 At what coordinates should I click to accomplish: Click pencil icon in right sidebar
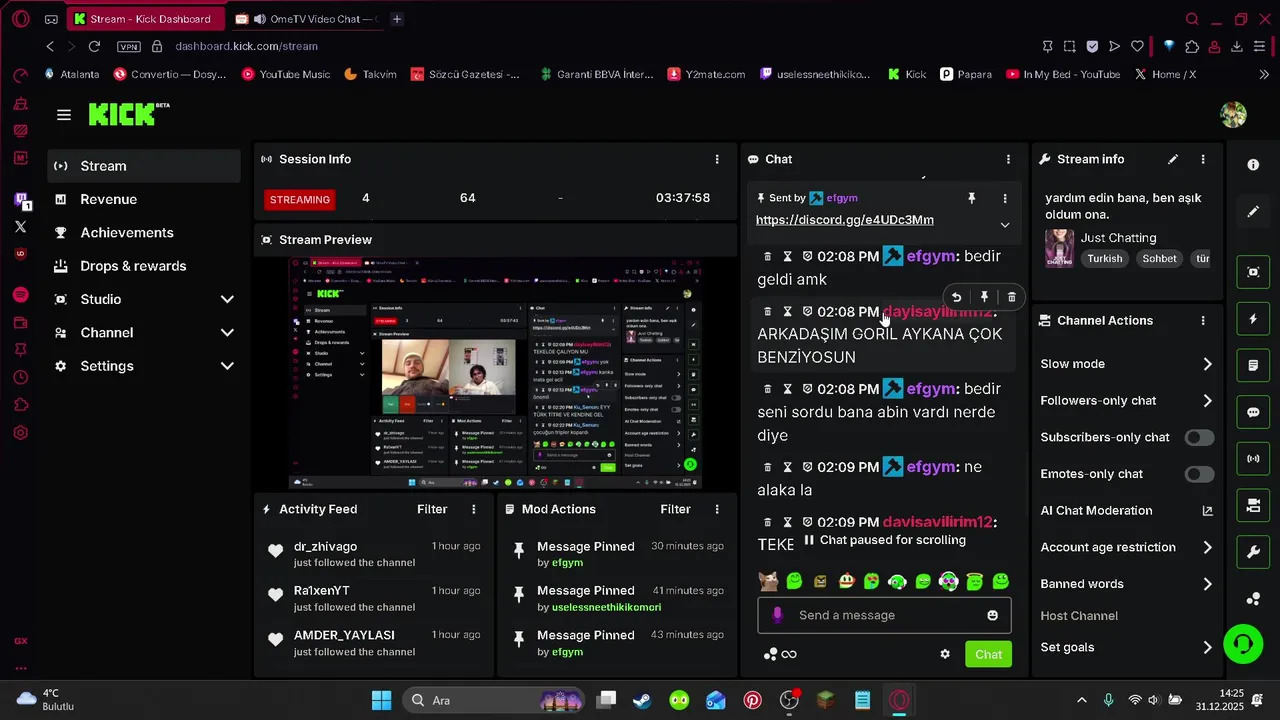click(1253, 212)
